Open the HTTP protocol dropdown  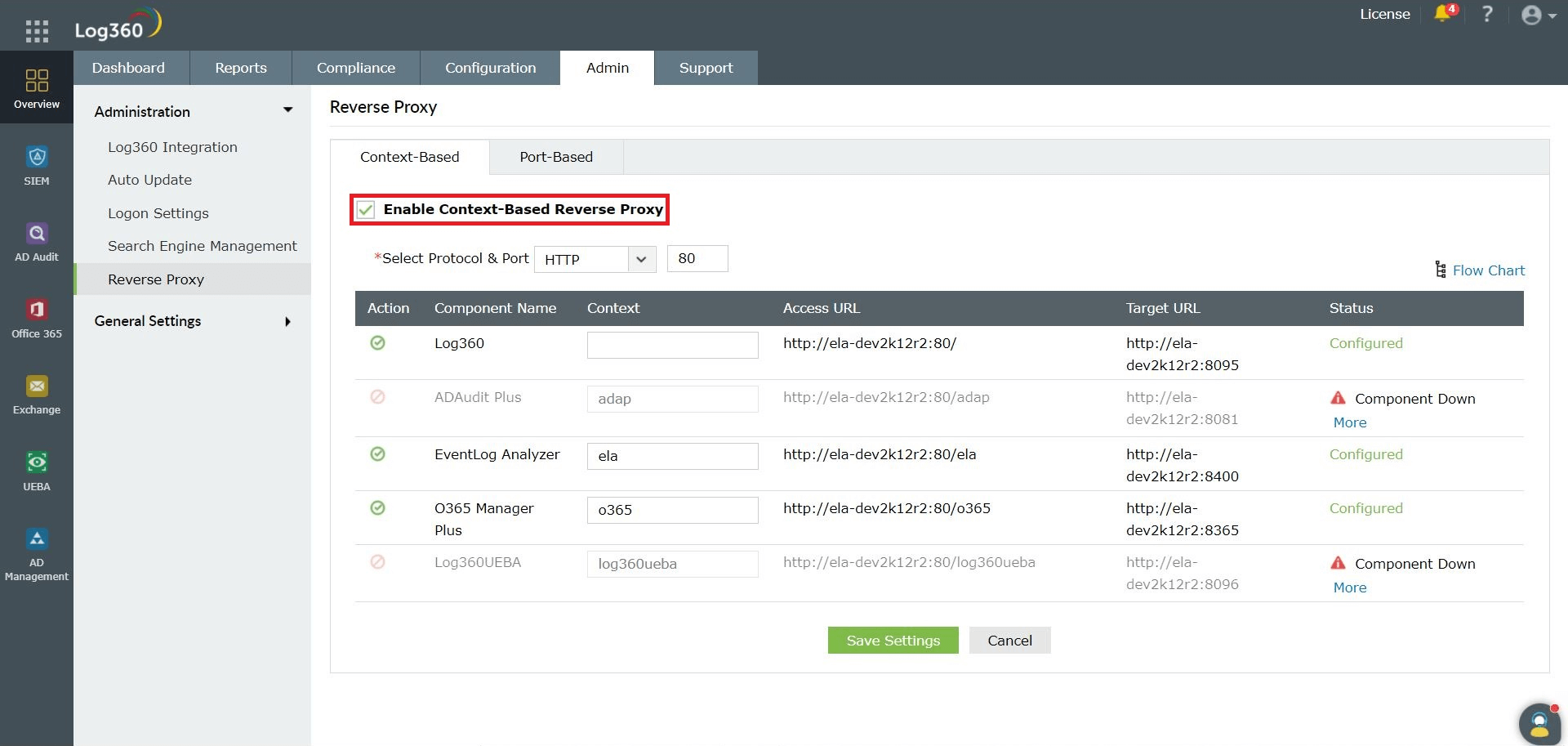(595, 260)
